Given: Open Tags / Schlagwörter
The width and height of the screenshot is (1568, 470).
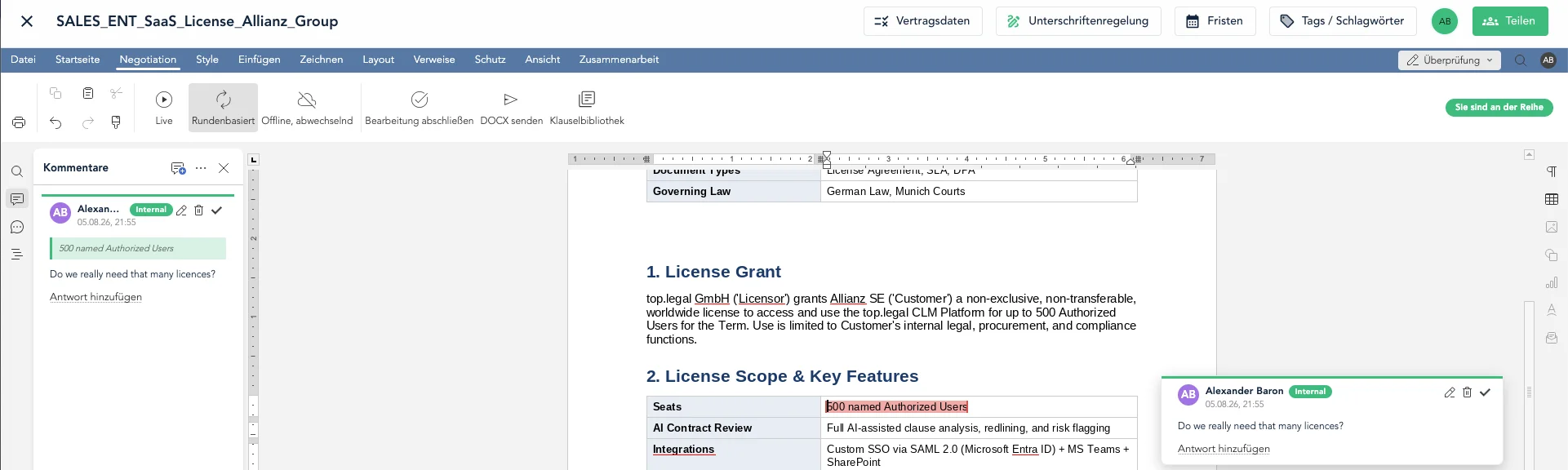Looking at the screenshot, I should point(1342,21).
